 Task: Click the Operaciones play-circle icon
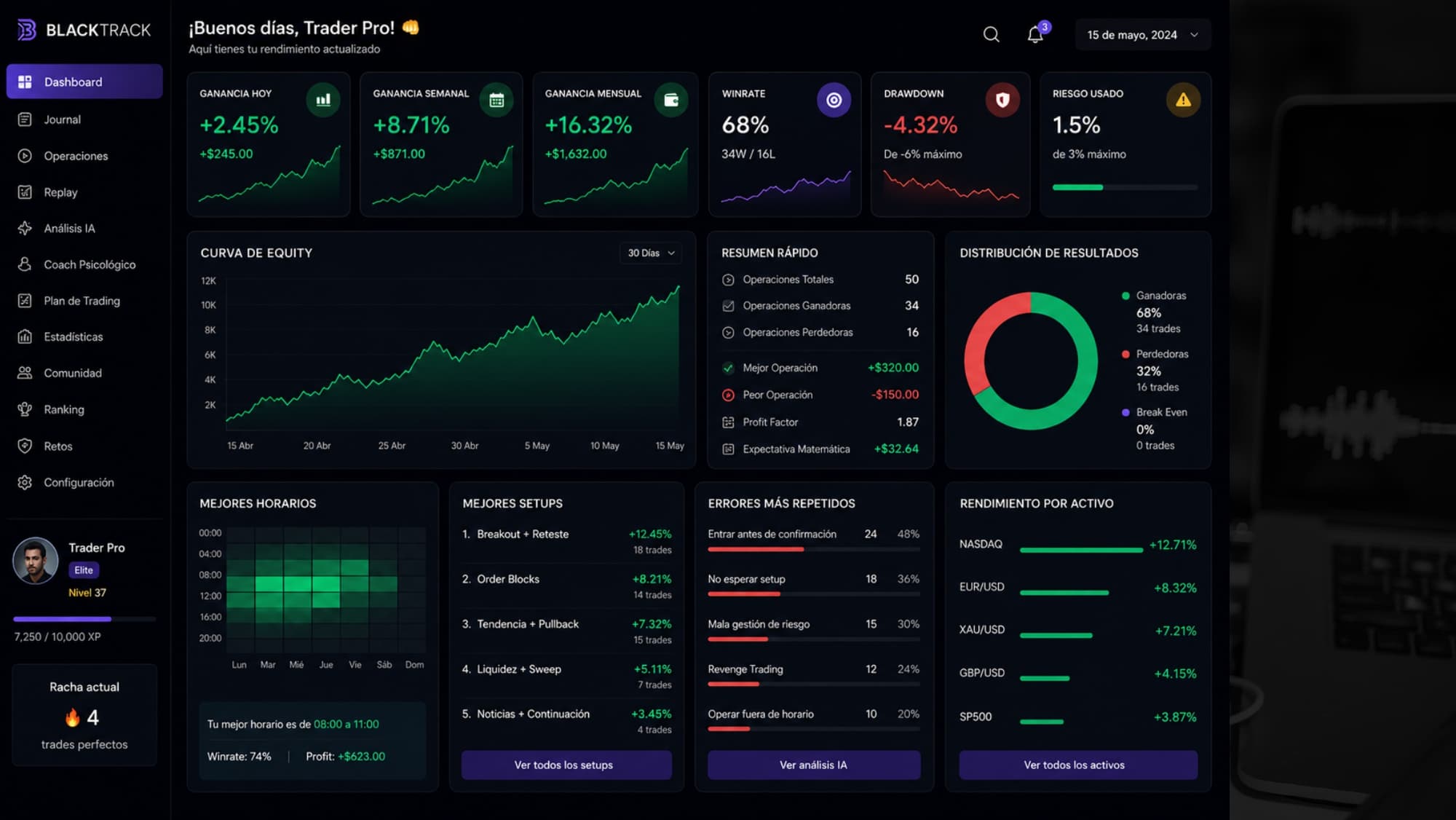pyautogui.click(x=25, y=156)
